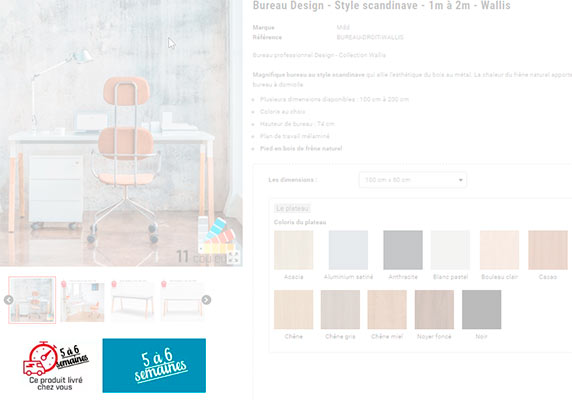View the second room scene thumbnail

coord(82,300)
